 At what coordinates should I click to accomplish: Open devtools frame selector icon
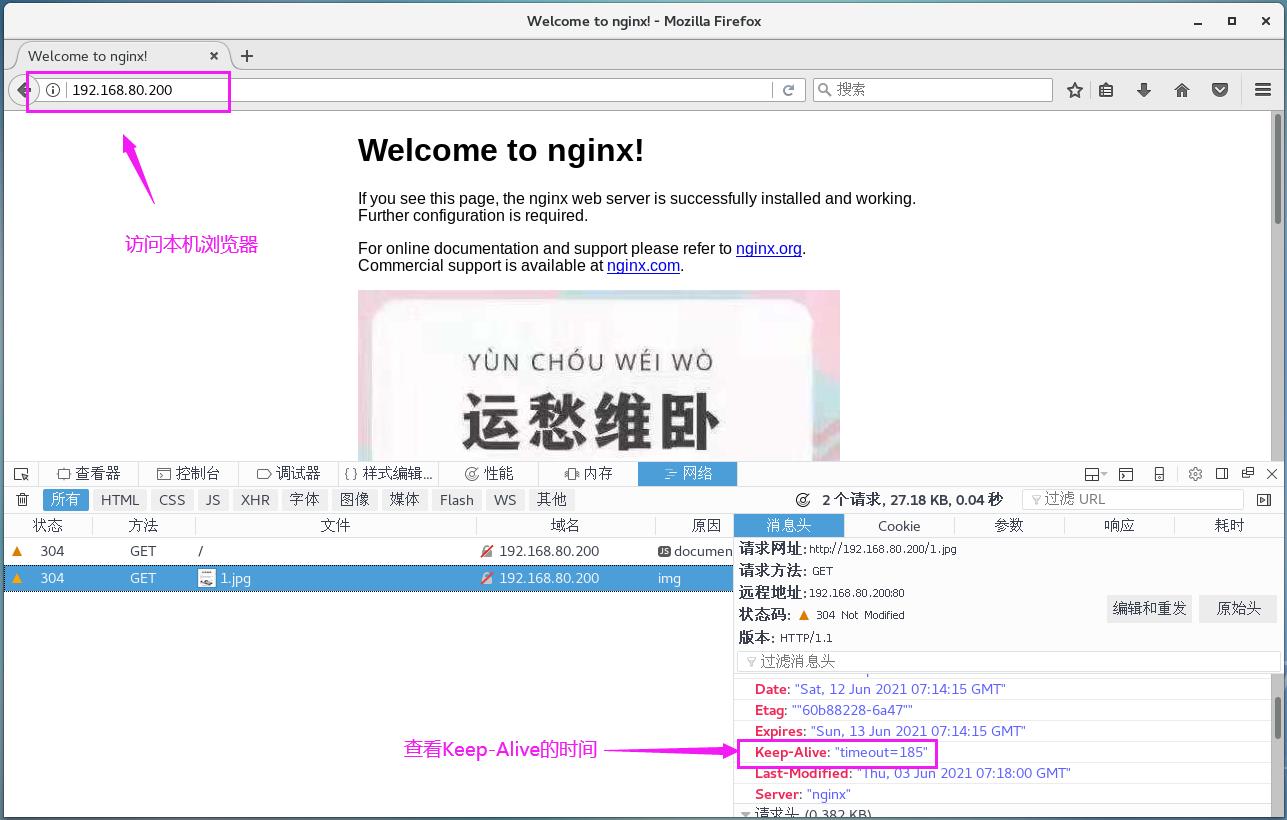tap(1096, 474)
